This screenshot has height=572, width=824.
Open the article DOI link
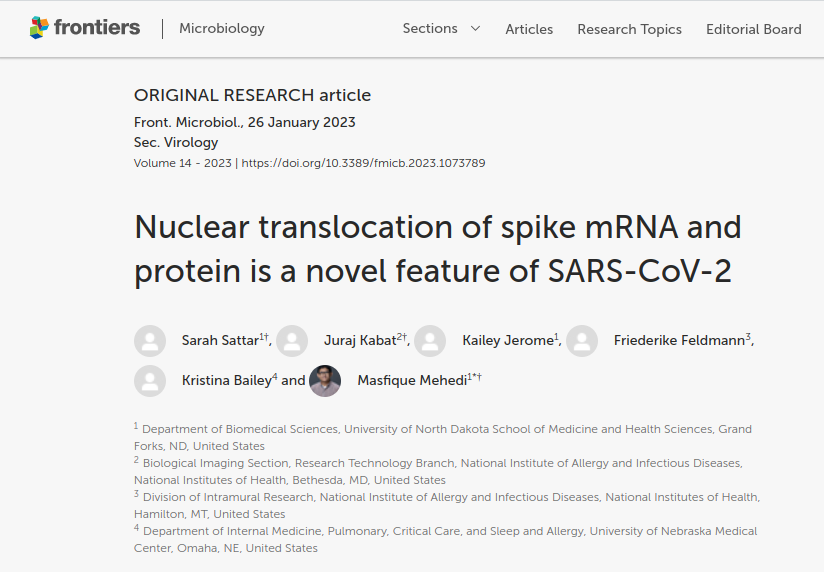[x=363, y=163]
